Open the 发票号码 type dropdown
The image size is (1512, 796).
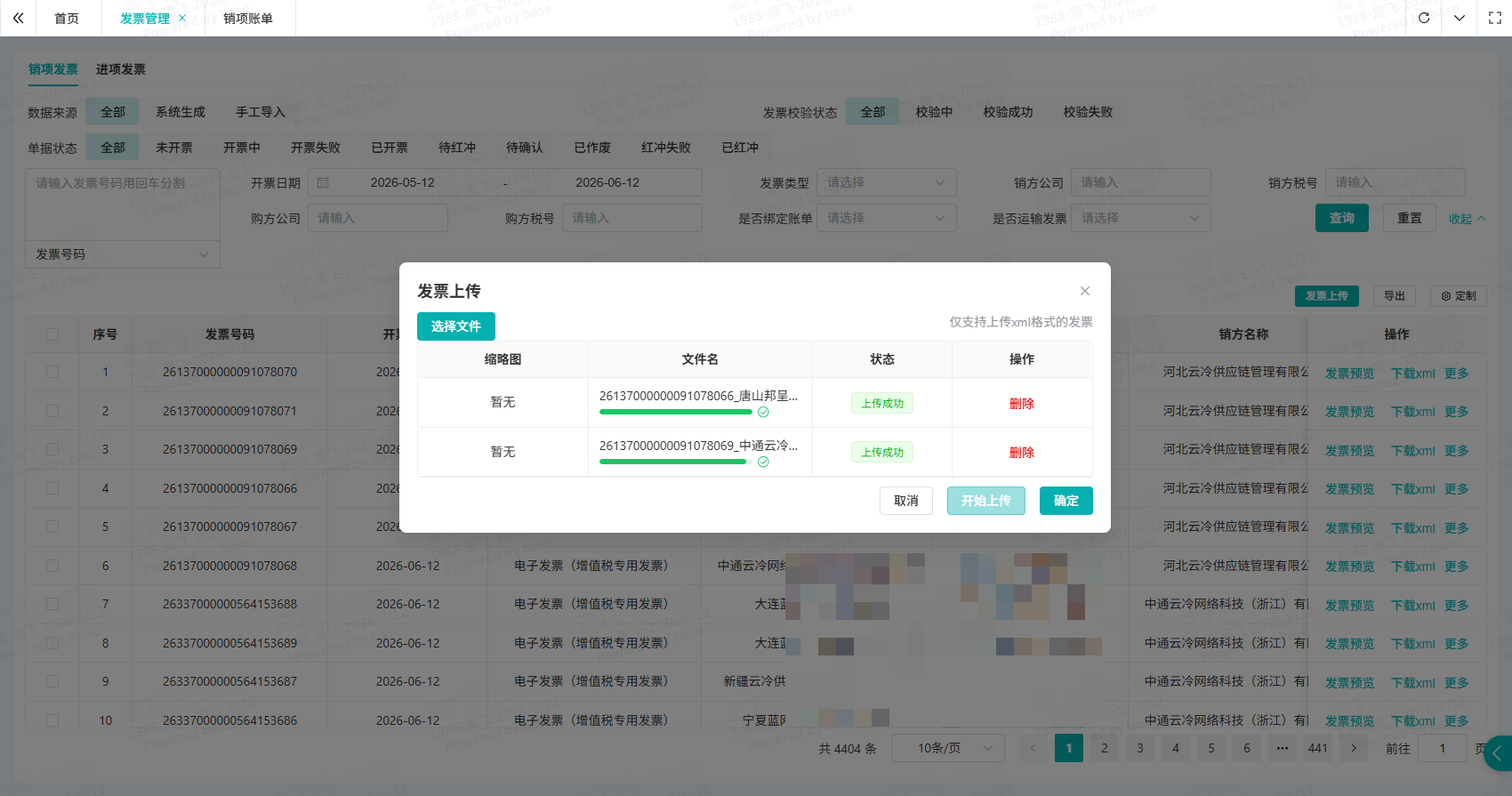[123, 254]
